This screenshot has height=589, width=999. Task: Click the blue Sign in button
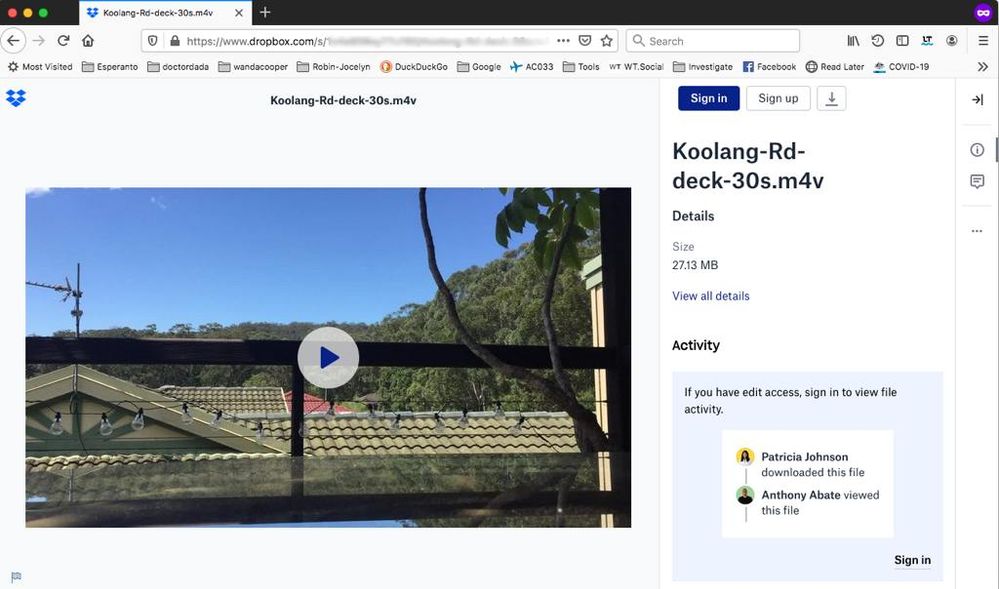pos(708,98)
